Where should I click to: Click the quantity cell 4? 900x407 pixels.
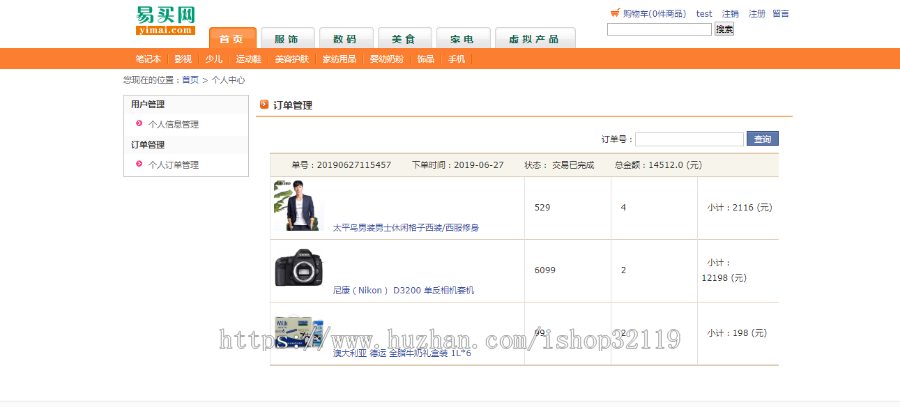click(623, 207)
